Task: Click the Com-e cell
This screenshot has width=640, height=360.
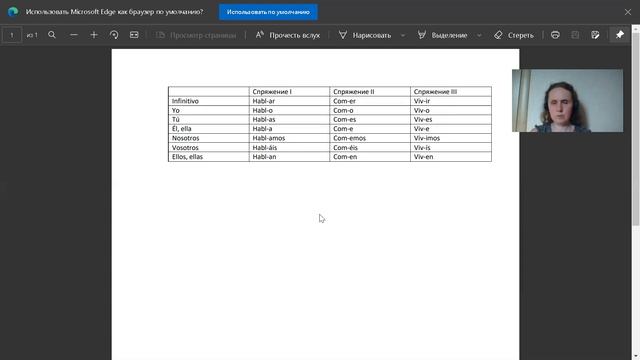Action: [370, 129]
